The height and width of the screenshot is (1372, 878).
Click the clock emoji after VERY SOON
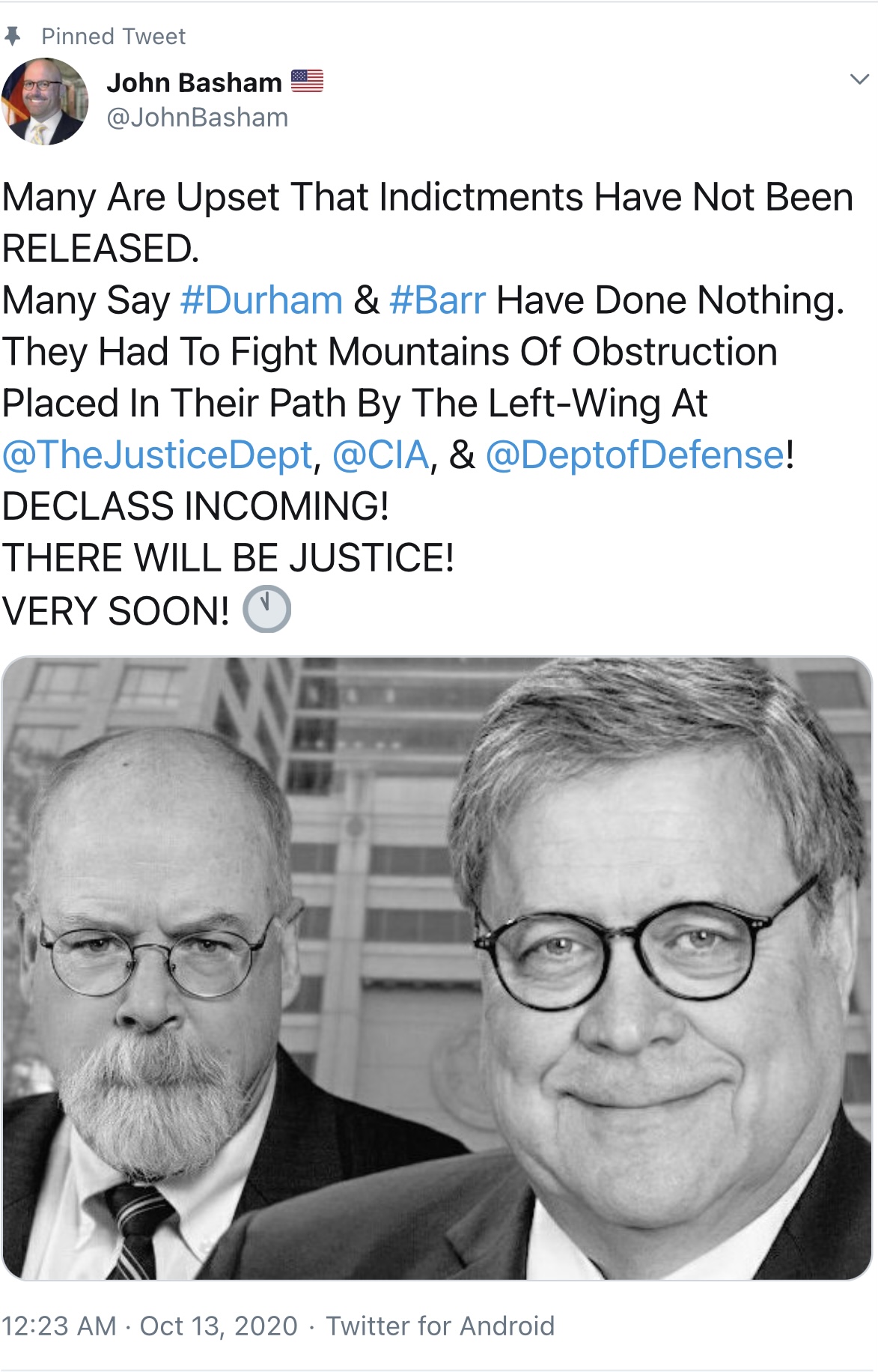point(266,610)
